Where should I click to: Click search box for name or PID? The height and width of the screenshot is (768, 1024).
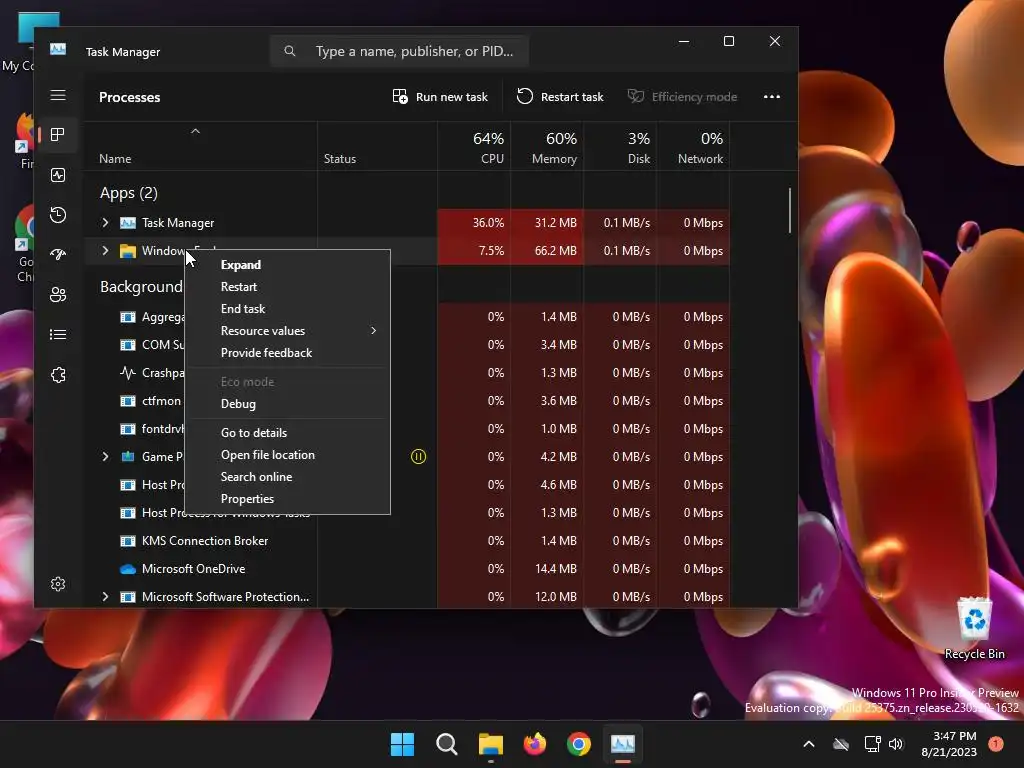(400, 51)
